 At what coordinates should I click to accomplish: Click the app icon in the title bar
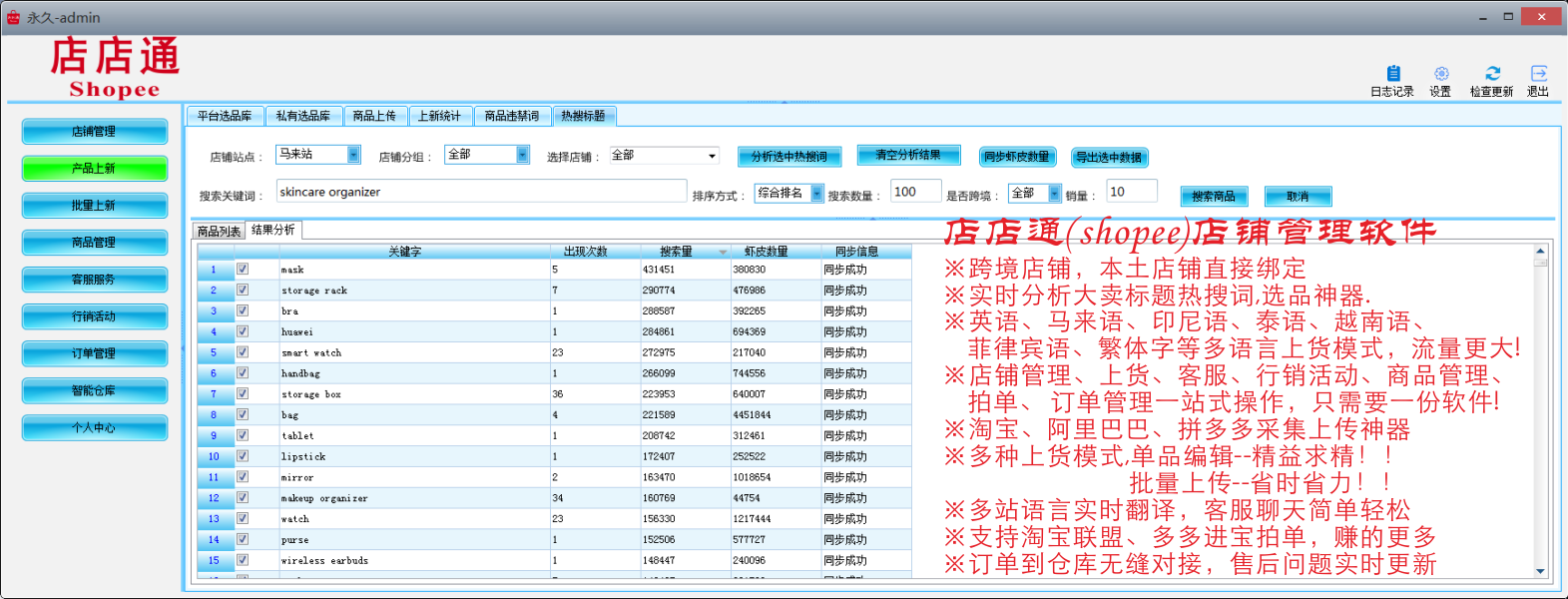14,17
